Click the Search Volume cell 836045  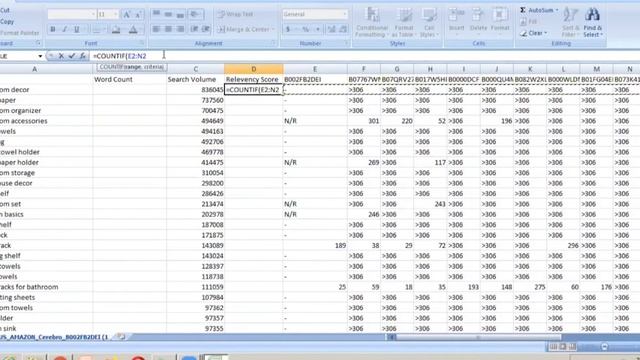(196, 89)
